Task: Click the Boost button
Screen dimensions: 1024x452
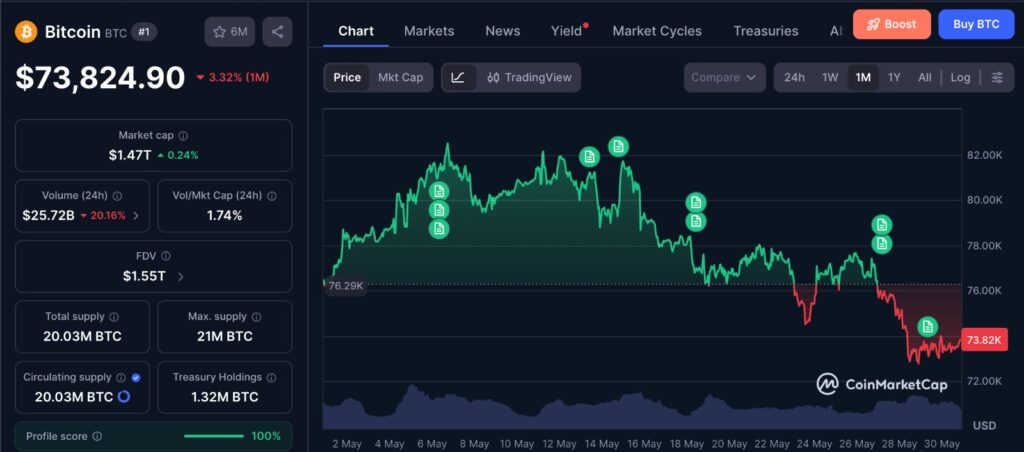Action: [x=891, y=25]
